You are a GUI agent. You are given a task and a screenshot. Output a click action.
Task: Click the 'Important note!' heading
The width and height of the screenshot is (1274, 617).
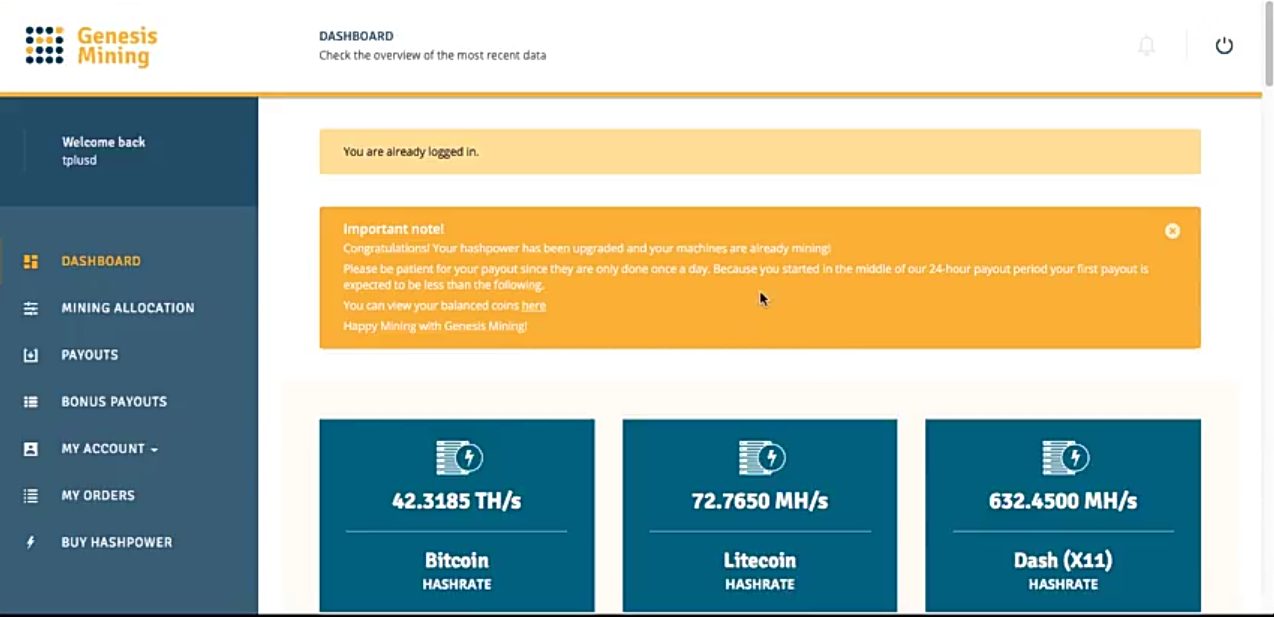coord(394,229)
